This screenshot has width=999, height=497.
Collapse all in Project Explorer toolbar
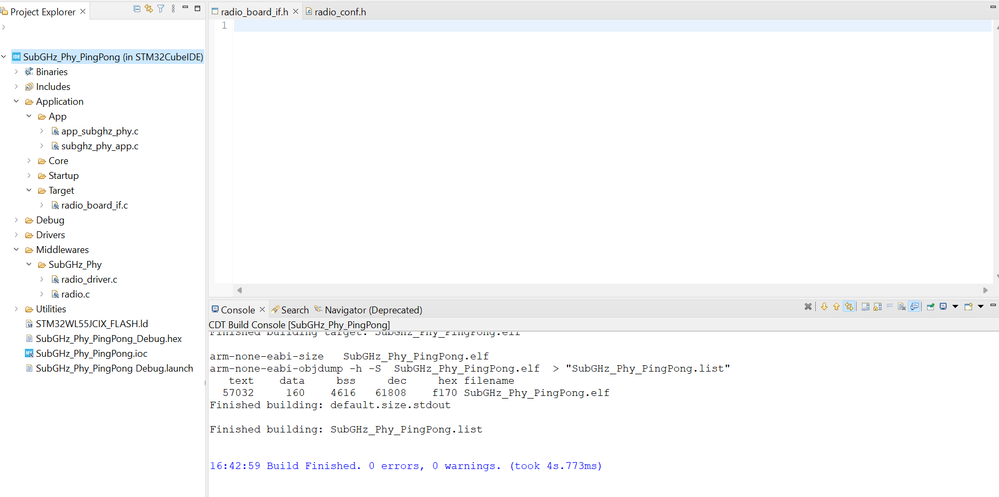(x=137, y=8)
